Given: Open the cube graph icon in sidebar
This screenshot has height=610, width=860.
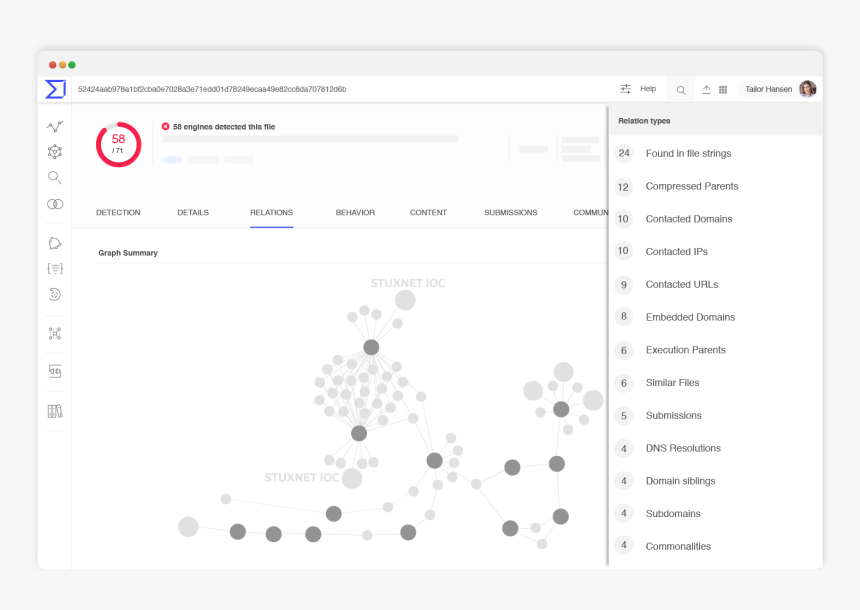Looking at the screenshot, I should click(x=55, y=152).
